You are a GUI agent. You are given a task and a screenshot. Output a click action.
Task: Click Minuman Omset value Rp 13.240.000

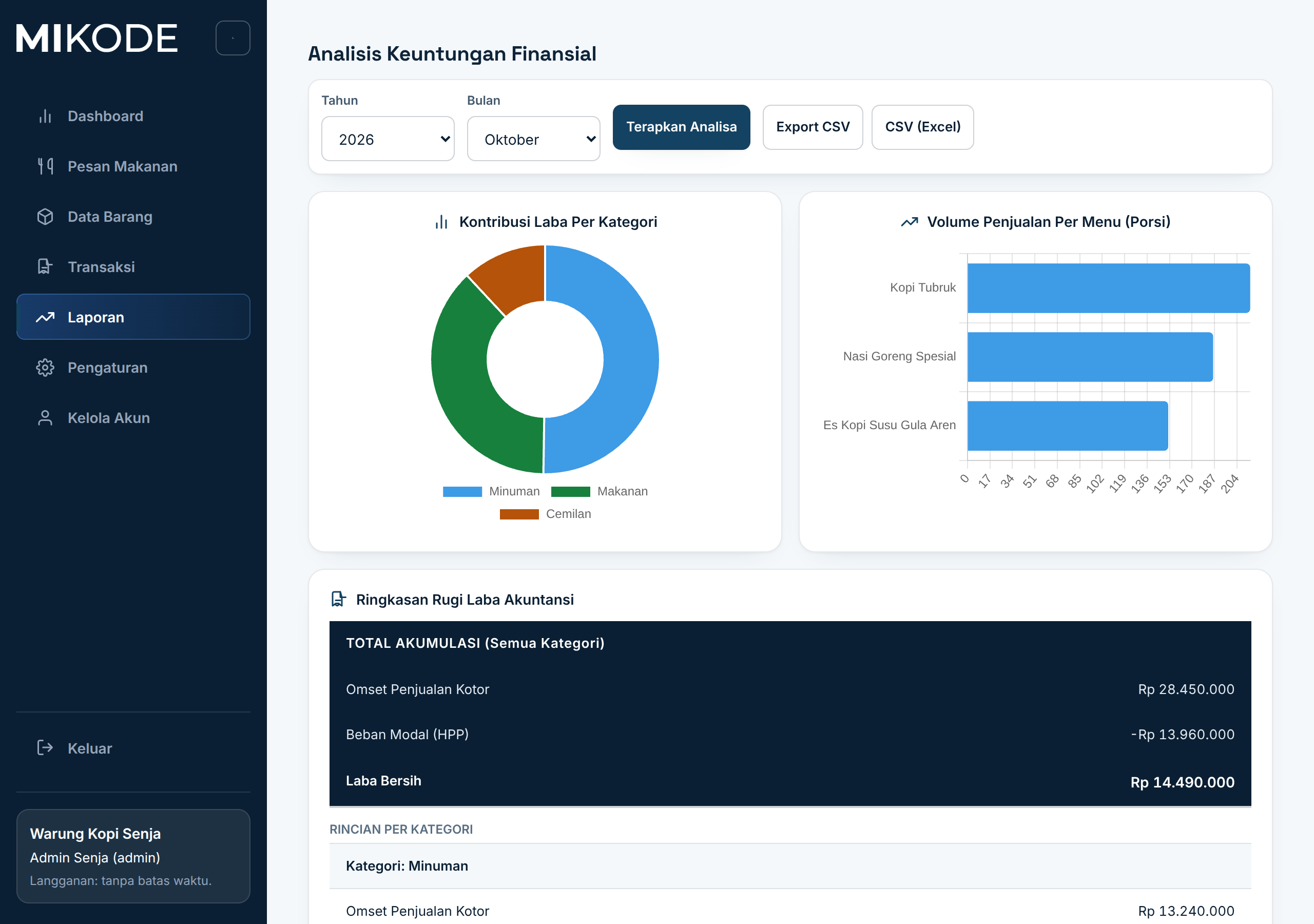[1186, 911]
